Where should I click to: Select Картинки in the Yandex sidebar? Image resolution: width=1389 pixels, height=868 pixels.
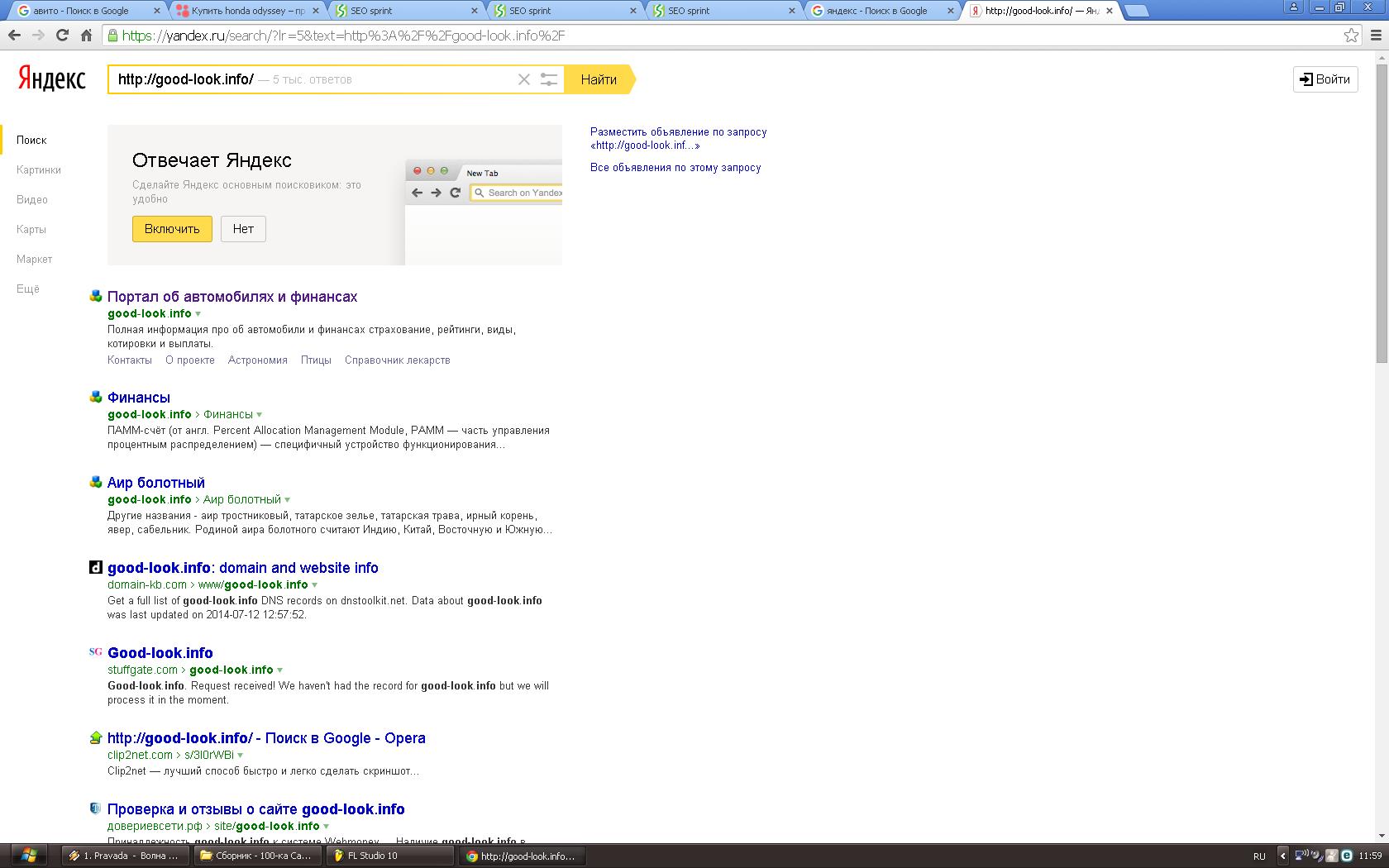click(x=39, y=169)
